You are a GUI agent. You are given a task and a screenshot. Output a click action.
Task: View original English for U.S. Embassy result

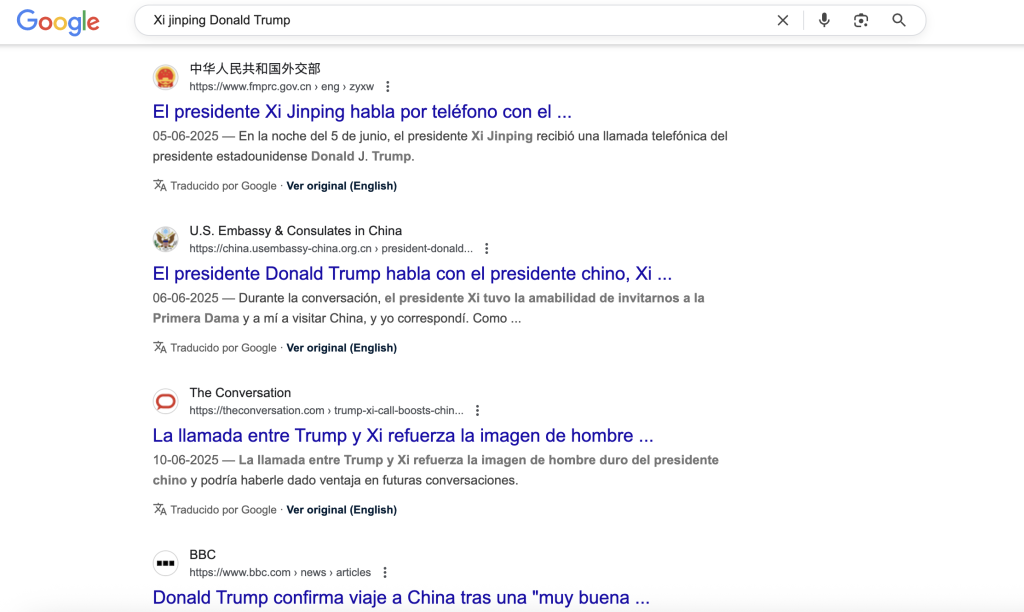pos(342,347)
